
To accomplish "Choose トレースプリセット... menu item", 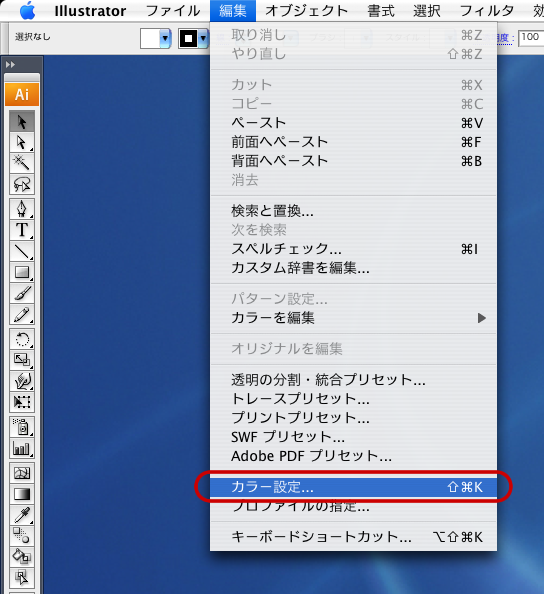I will tap(353, 399).
